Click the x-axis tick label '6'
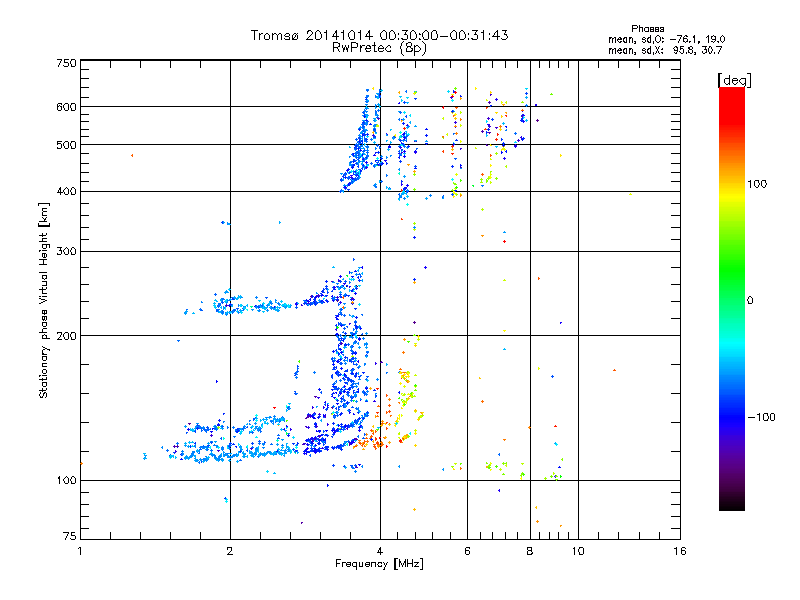Screen dimensions: 800x600 pyautogui.click(x=467, y=551)
